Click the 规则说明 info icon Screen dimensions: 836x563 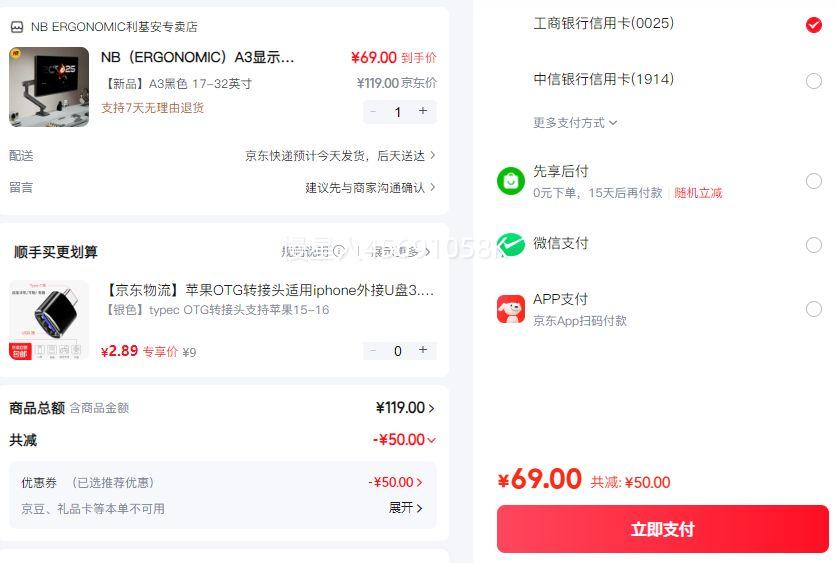(339, 252)
